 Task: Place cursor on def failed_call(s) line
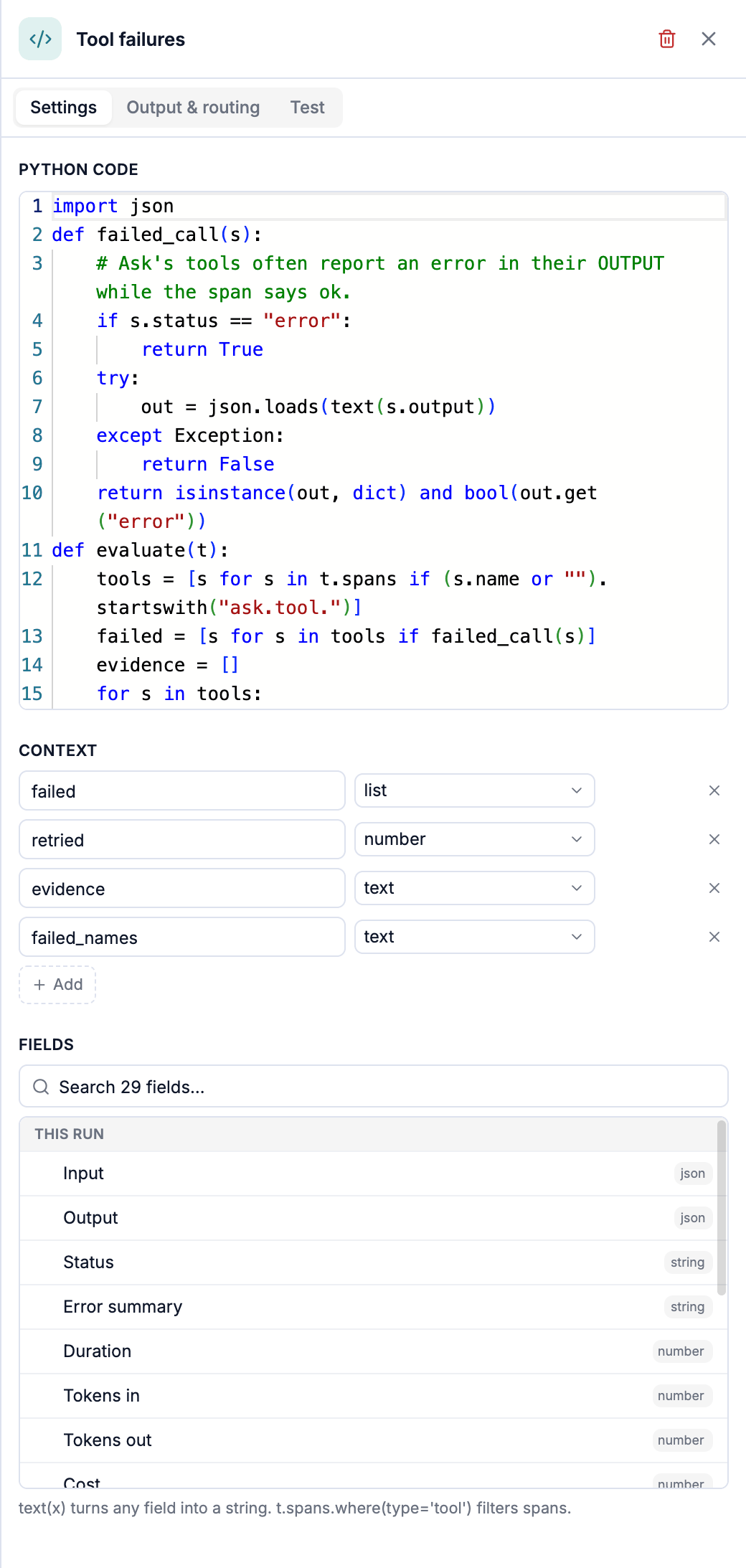(x=156, y=235)
